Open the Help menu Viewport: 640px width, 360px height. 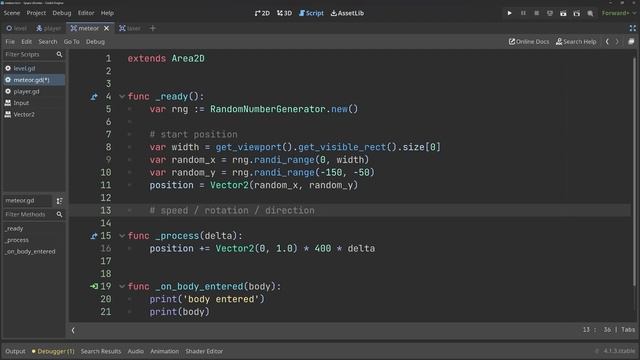pos(107,13)
